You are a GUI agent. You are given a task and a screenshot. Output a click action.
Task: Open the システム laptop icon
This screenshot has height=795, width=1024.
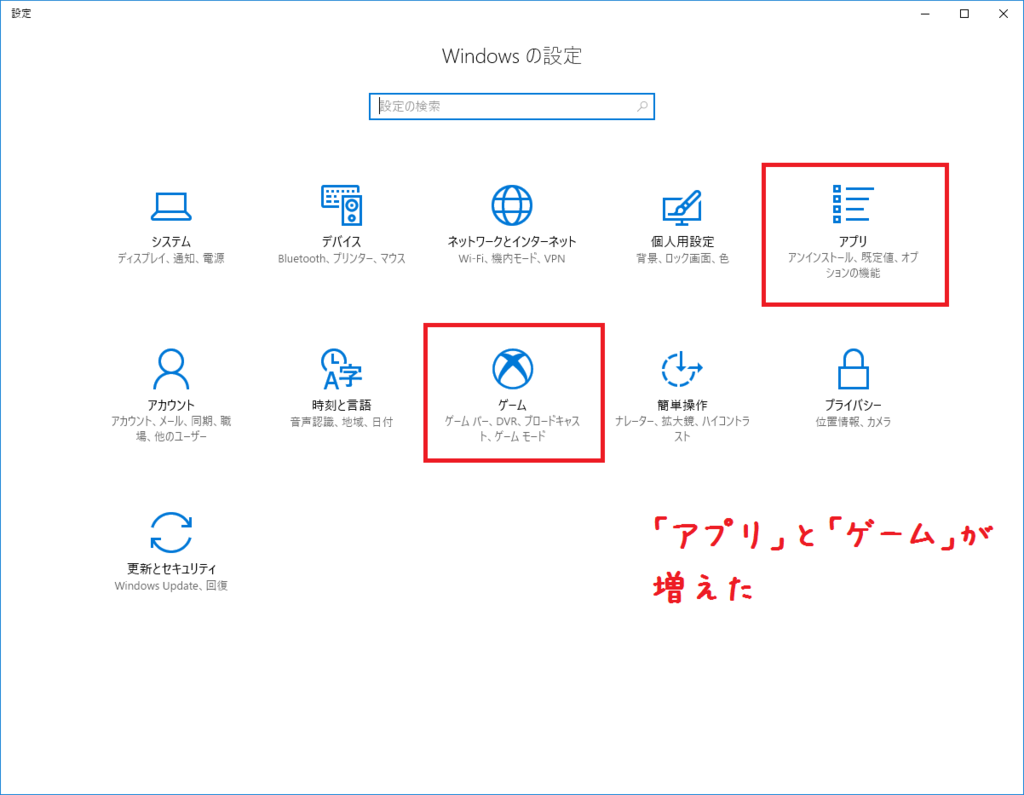(171, 206)
